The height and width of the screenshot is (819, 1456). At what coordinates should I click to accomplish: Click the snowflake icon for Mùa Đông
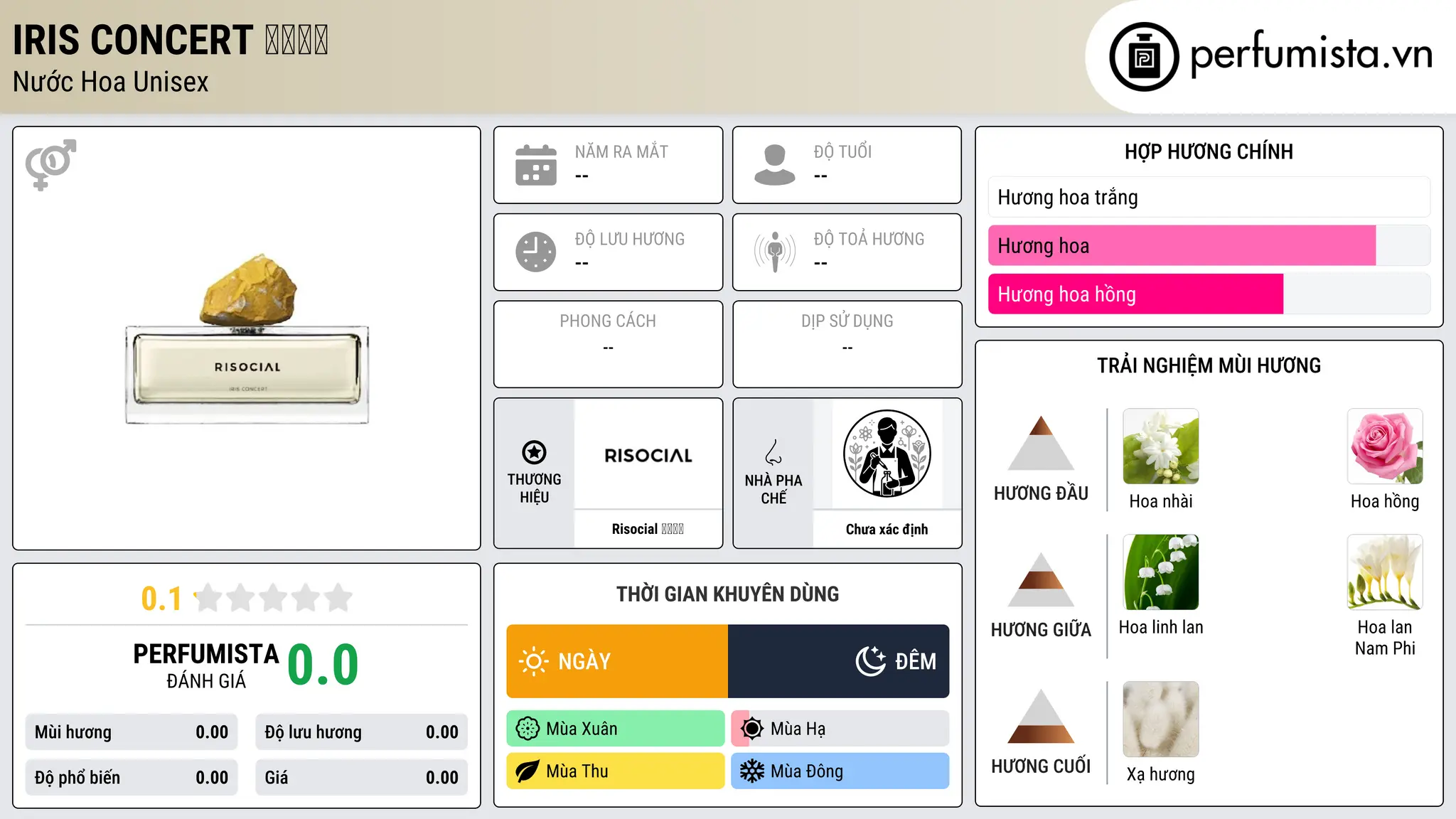coord(752,771)
